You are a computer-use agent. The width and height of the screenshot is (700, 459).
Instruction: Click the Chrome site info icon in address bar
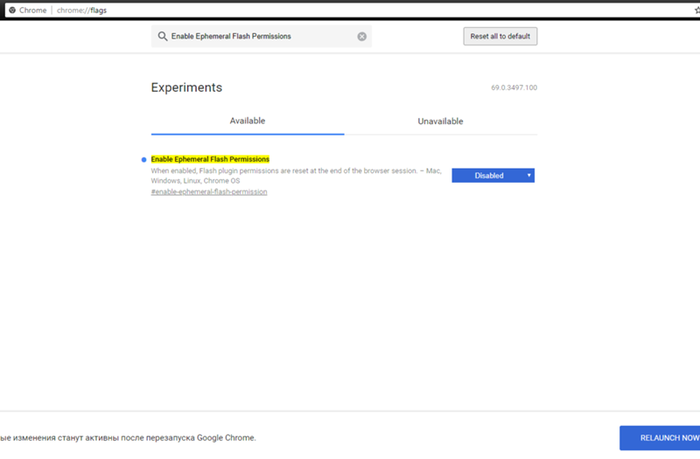click(11, 9)
